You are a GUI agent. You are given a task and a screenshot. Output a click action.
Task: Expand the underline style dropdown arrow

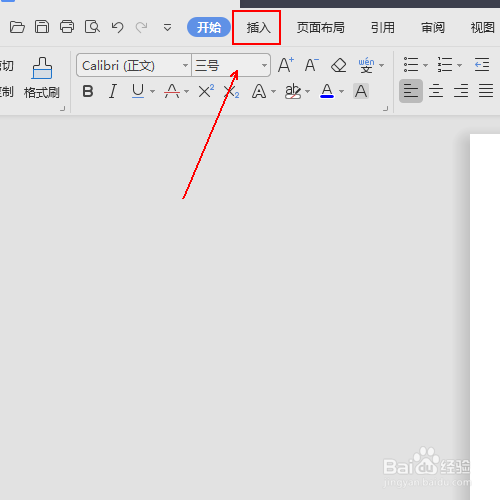point(153,91)
